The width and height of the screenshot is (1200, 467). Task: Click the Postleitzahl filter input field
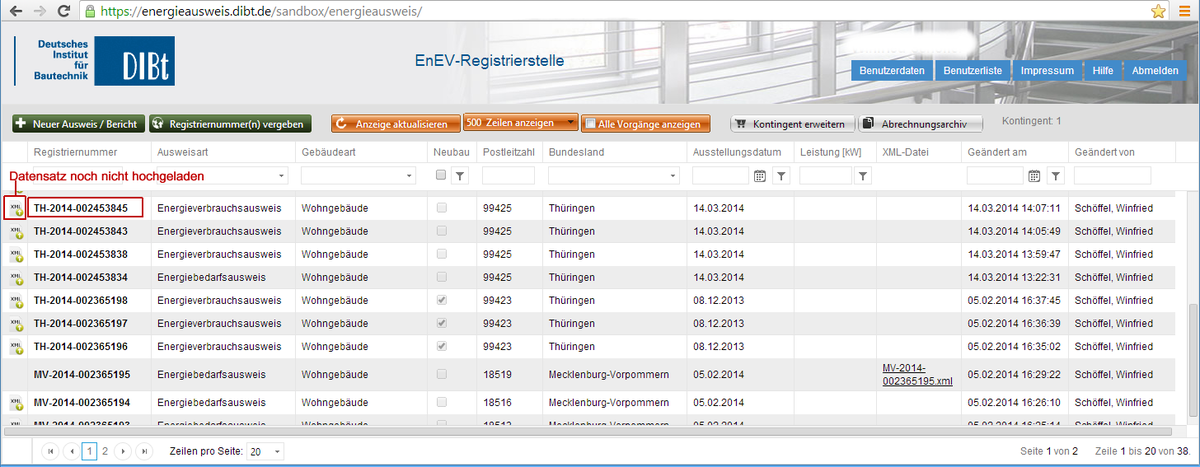pos(508,176)
